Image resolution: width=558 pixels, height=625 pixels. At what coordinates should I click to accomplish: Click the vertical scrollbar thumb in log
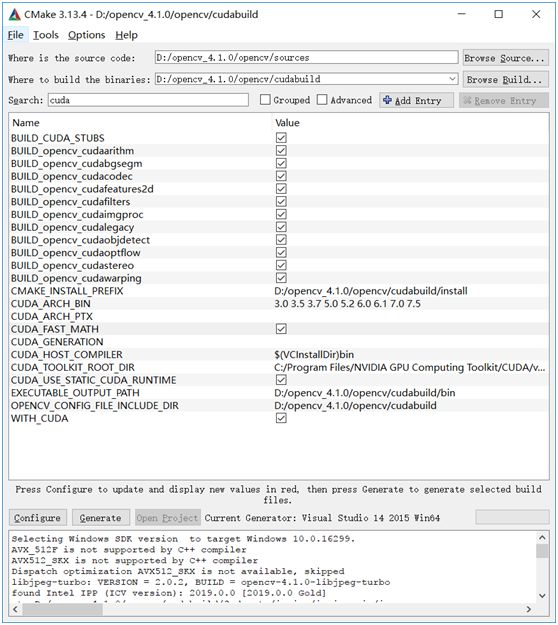542,551
